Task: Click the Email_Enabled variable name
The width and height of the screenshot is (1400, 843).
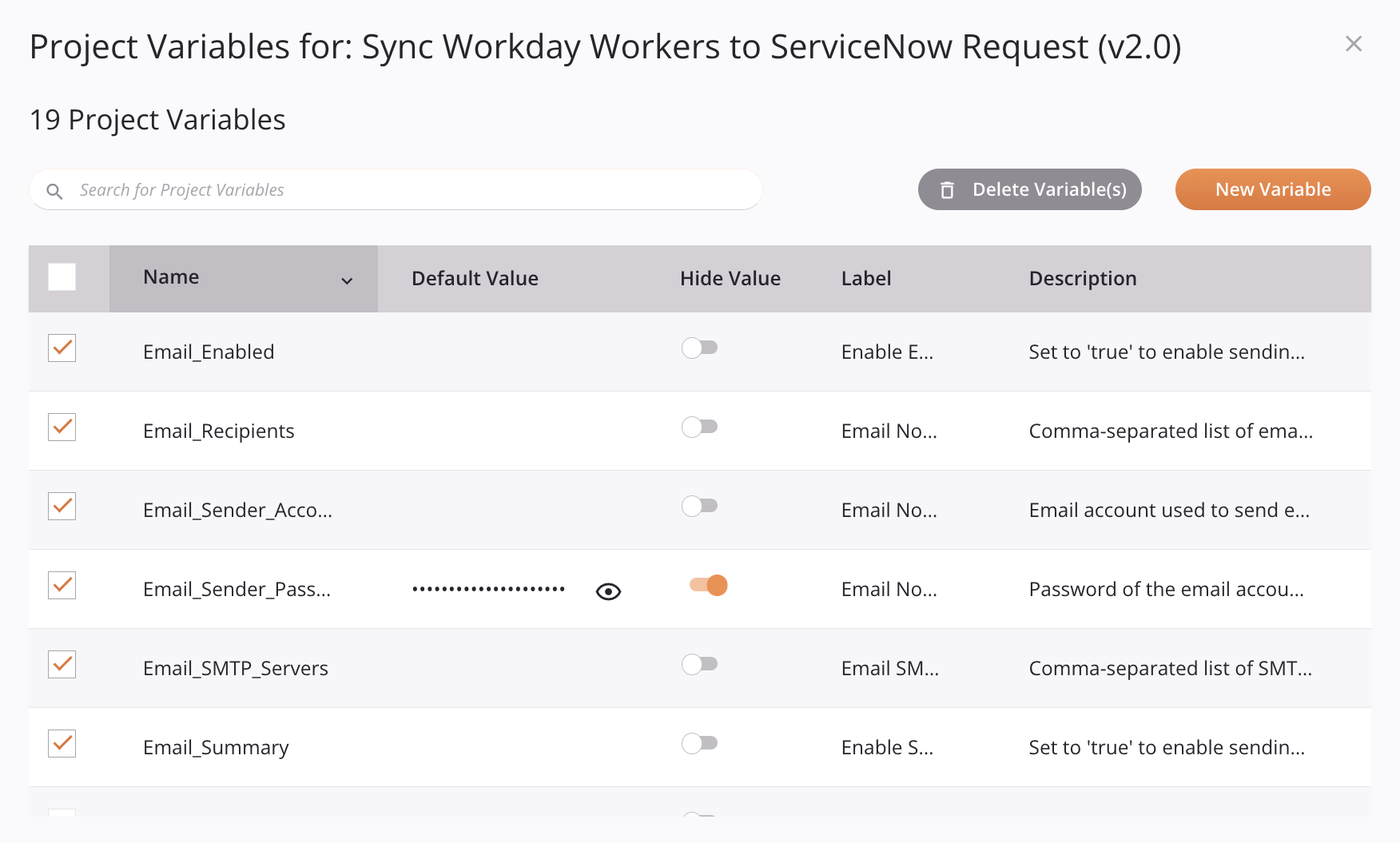Action: coord(209,352)
